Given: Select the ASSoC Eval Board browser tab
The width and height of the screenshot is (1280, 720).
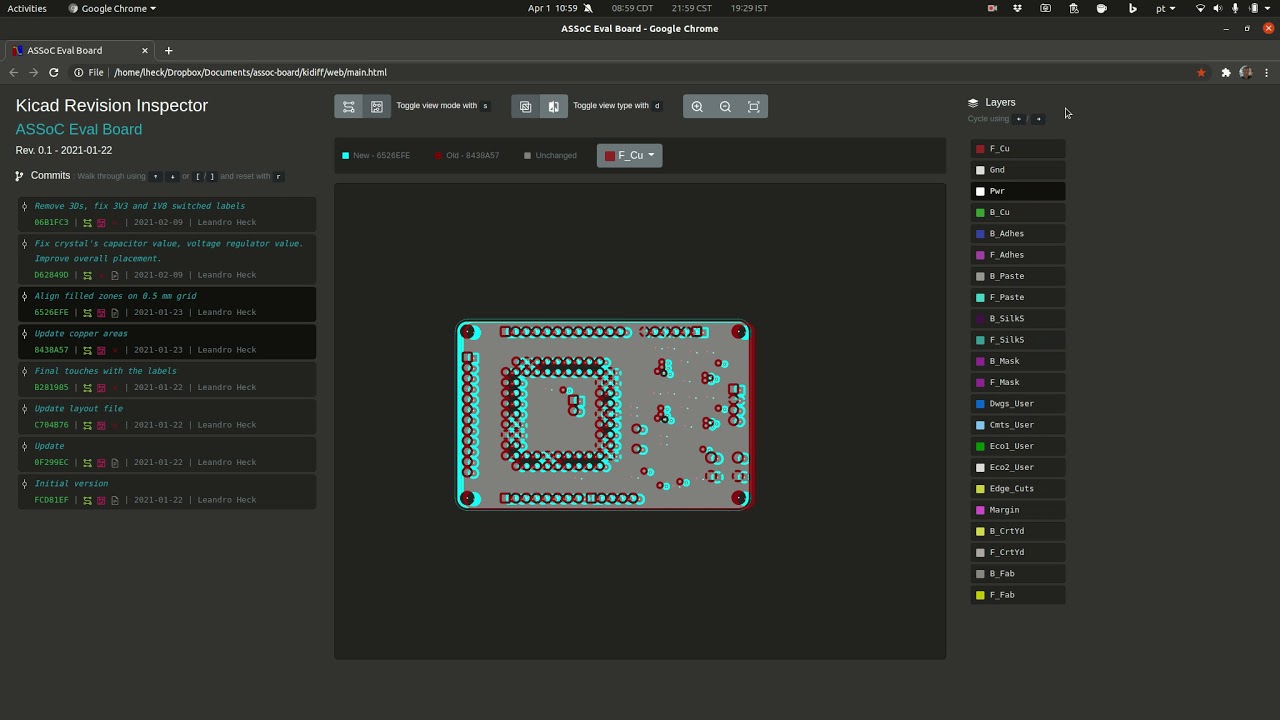Looking at the screenshot, I should (78, 50).
